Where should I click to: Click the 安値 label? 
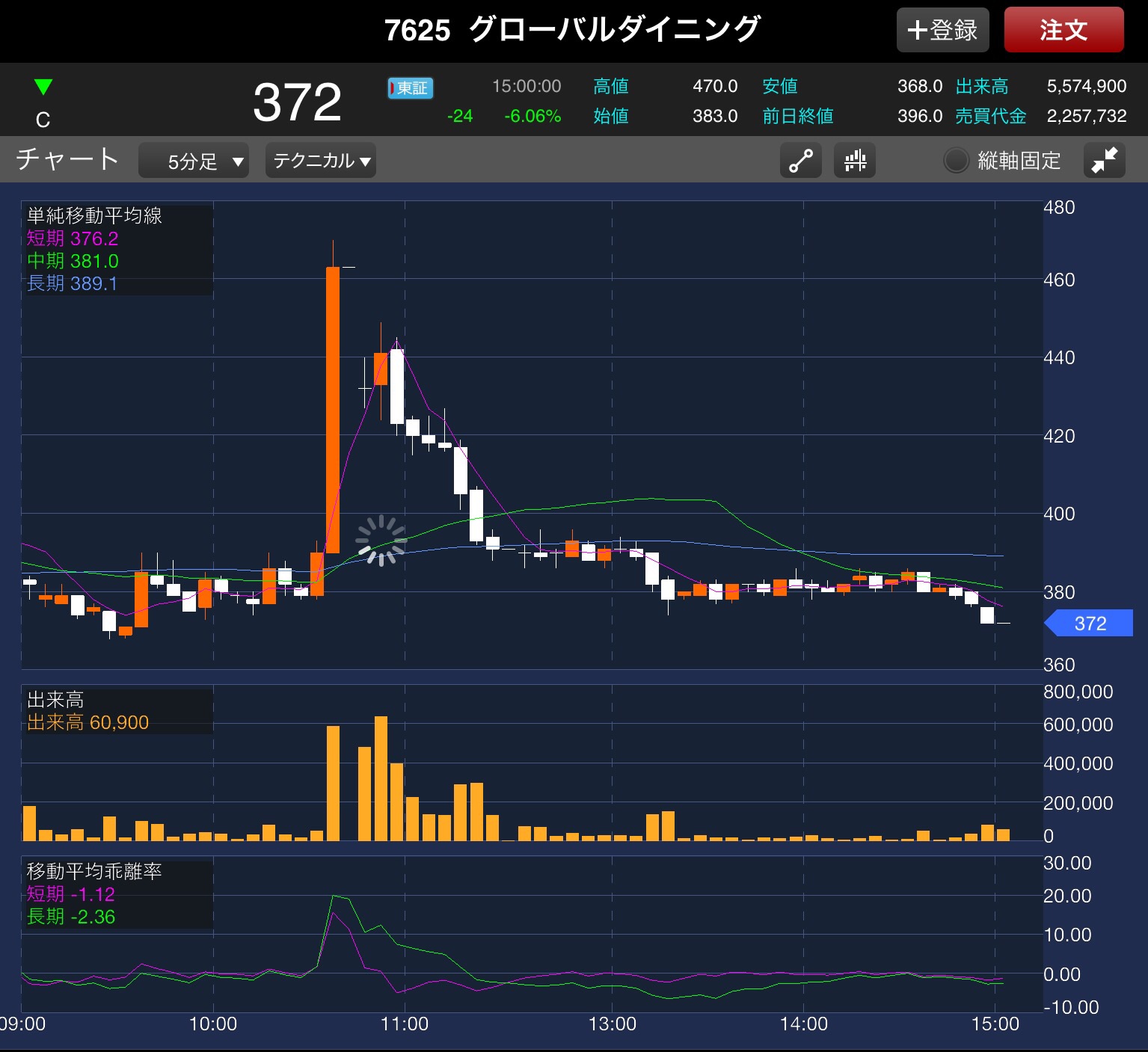780,87
